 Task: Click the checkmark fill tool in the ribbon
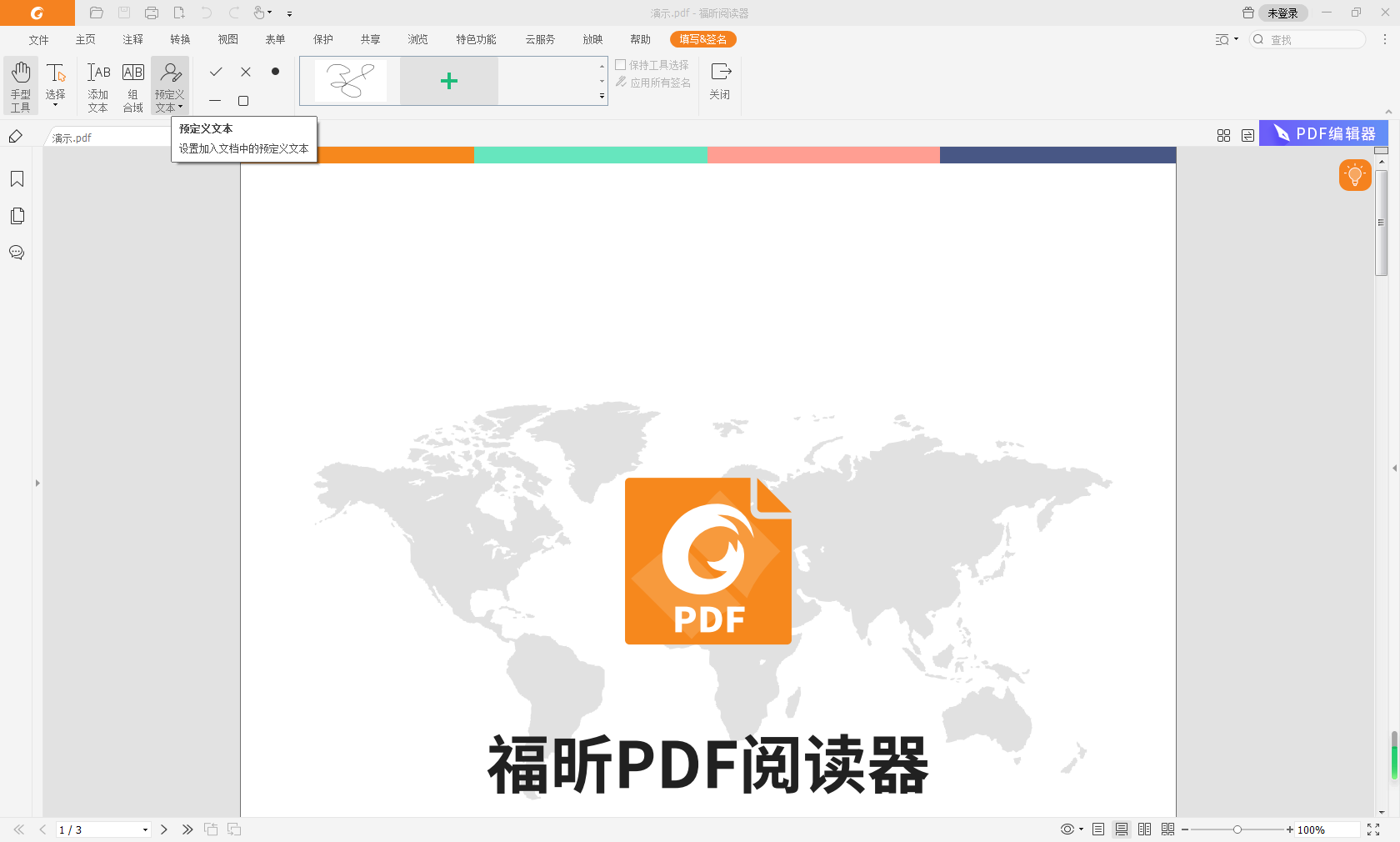click(x=216, y=72)
